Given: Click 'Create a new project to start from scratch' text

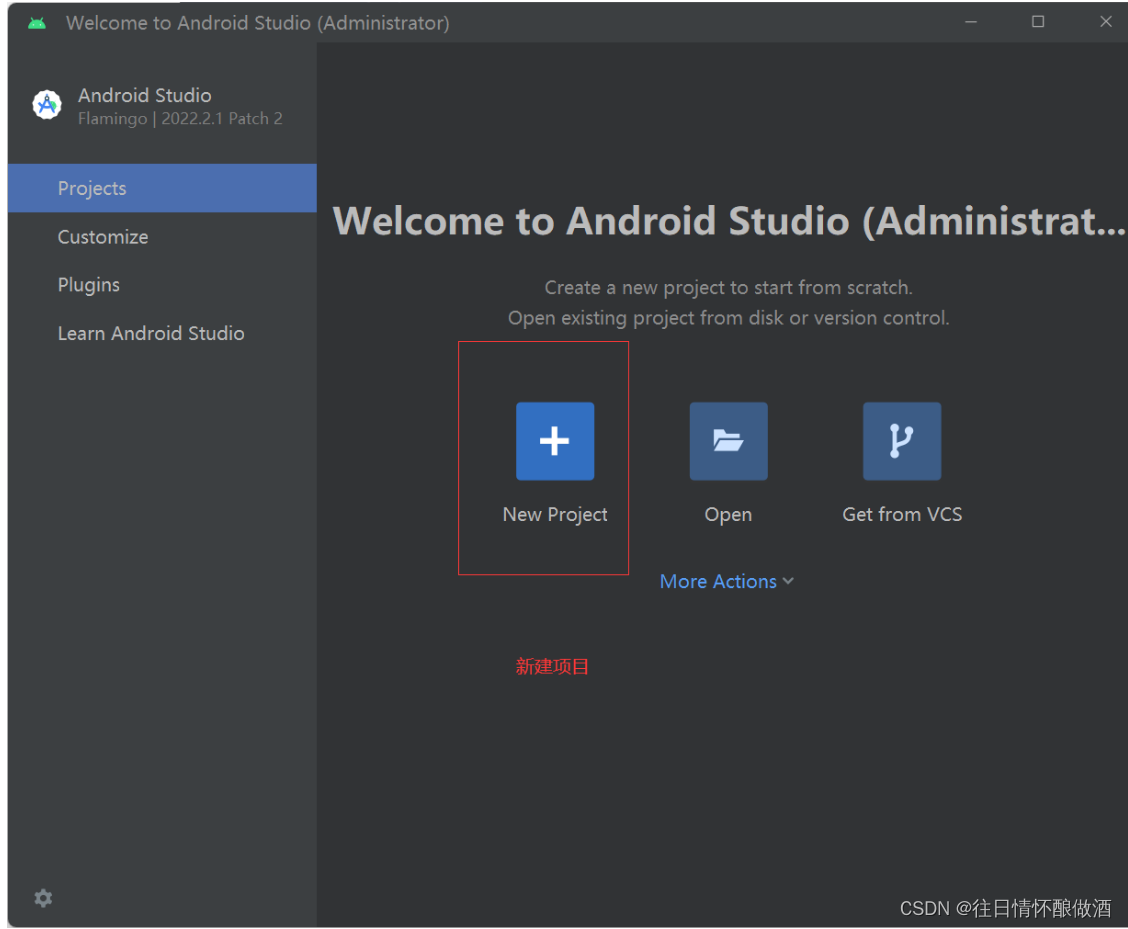Looking at the screenshot, I should (x=728, y=288).
